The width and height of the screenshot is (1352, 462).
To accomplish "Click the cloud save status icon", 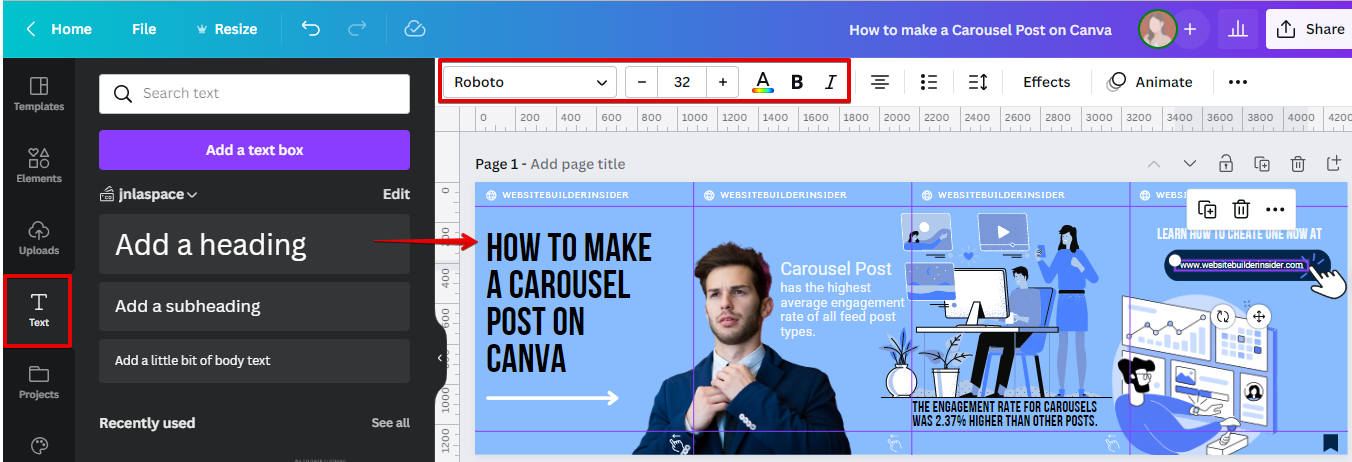I will (415, 29).
